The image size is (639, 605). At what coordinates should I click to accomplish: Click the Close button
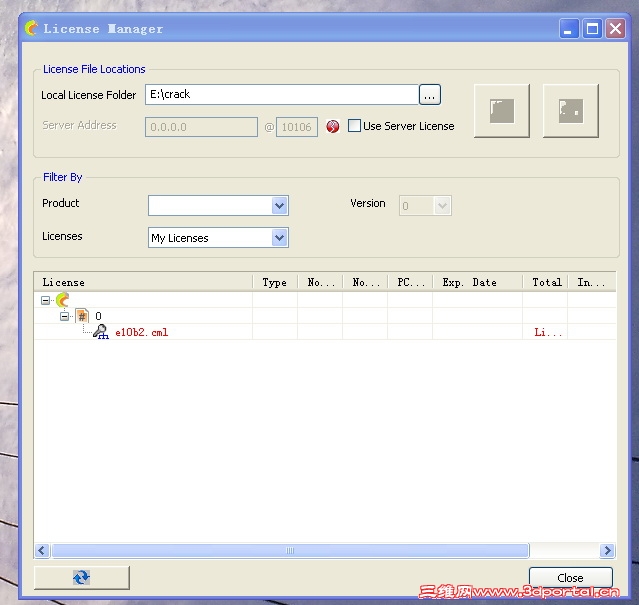pyautogui.click(x=571, y=578)
